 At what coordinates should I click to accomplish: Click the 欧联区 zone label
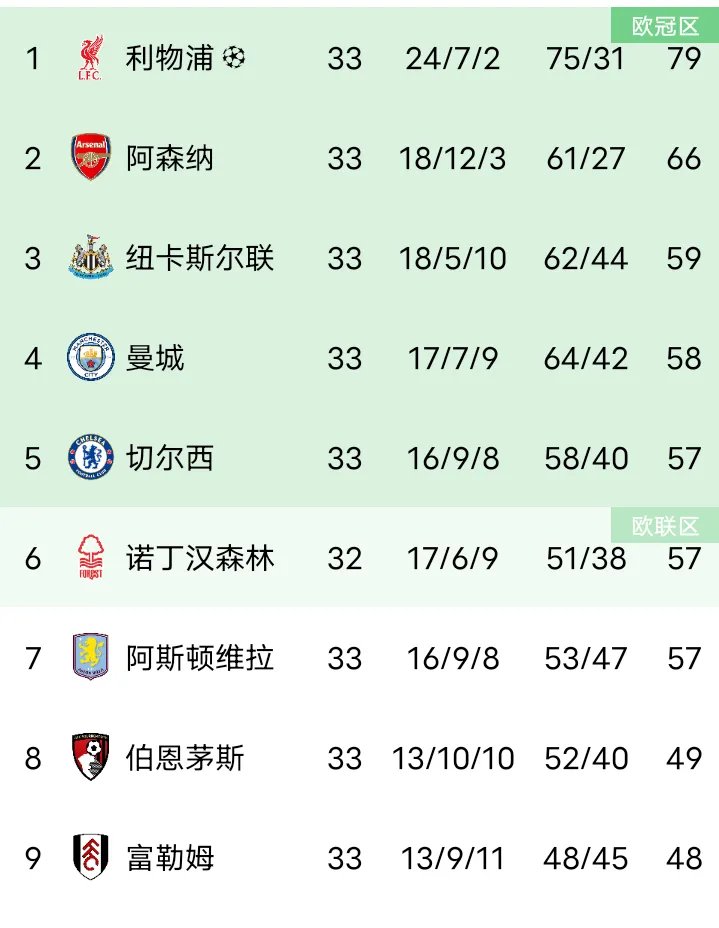[x=665, y=525]
